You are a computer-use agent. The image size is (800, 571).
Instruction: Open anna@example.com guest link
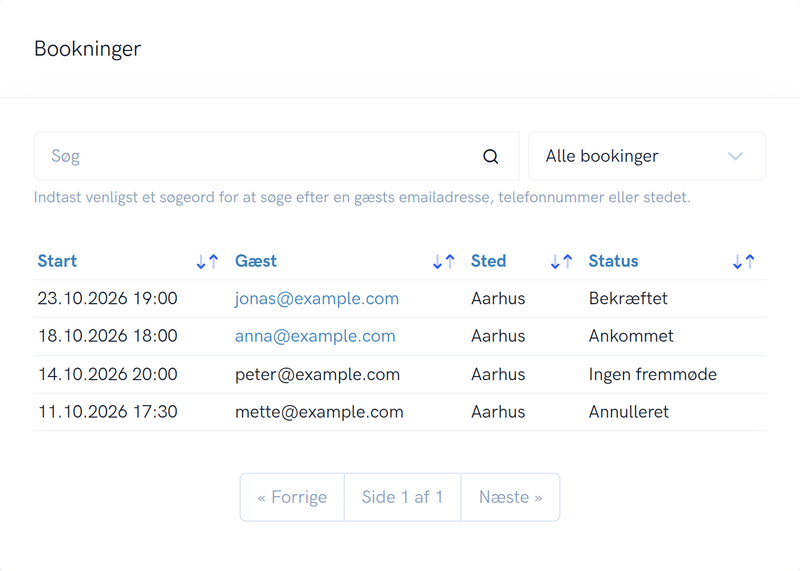click(x=315, y=336)
